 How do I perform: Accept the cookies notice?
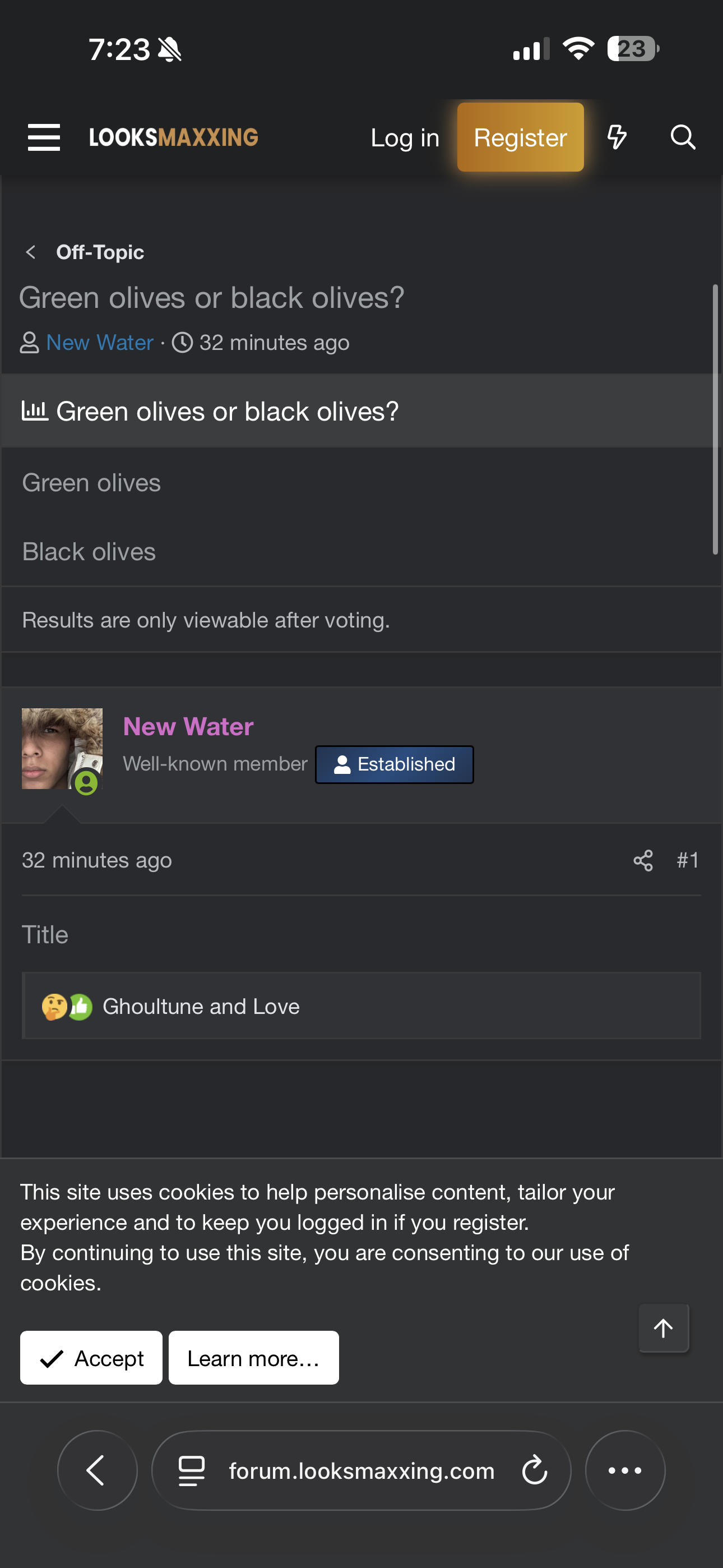tap(91, 1358)
